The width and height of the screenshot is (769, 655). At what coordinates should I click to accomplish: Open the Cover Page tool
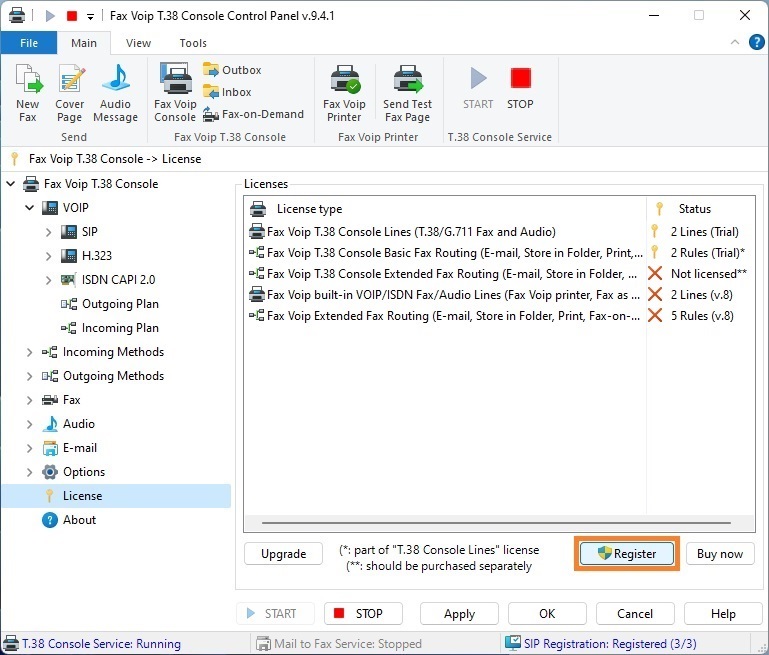(70, 93)
